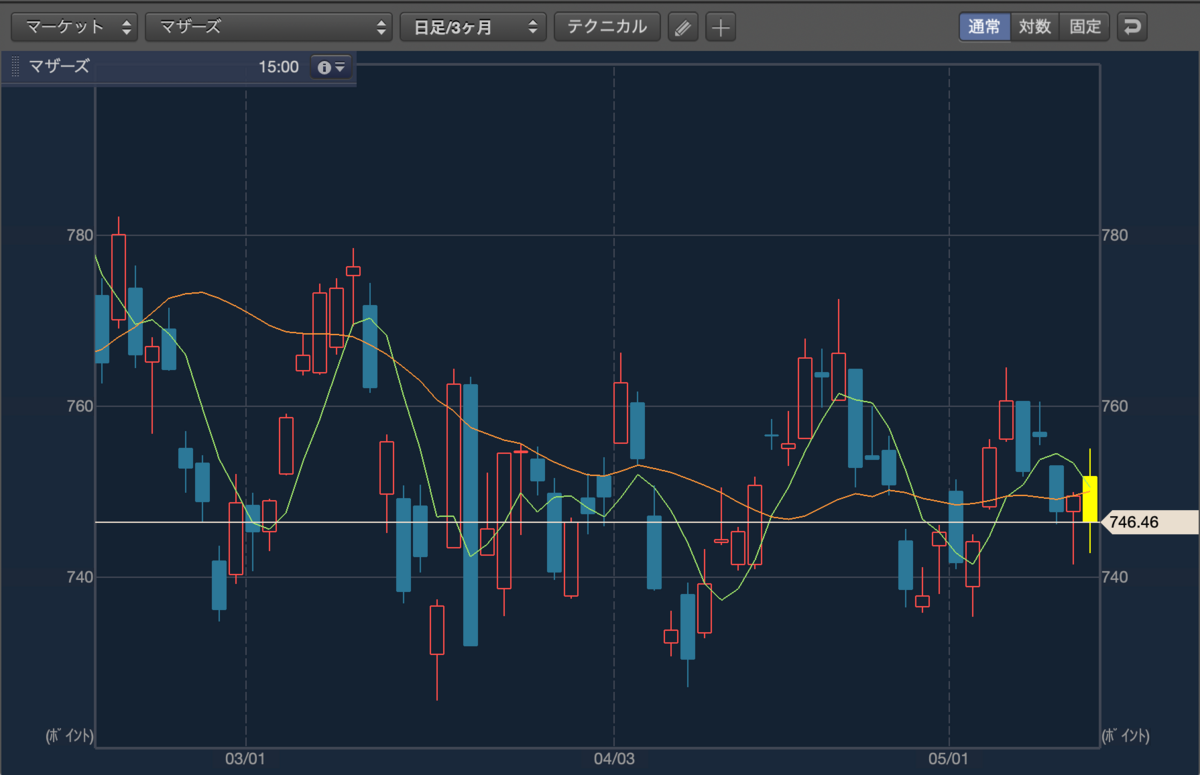
Task: Switch scale to 固定 mode
Action: [x=1085, y=27]
